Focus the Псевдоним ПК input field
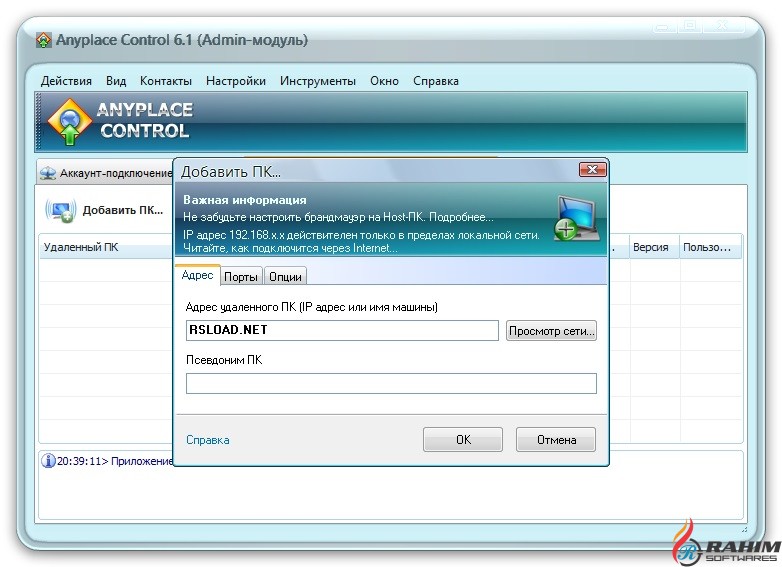Image resolution: width=782 pixels, height=567 pixels. pos(391,383)
